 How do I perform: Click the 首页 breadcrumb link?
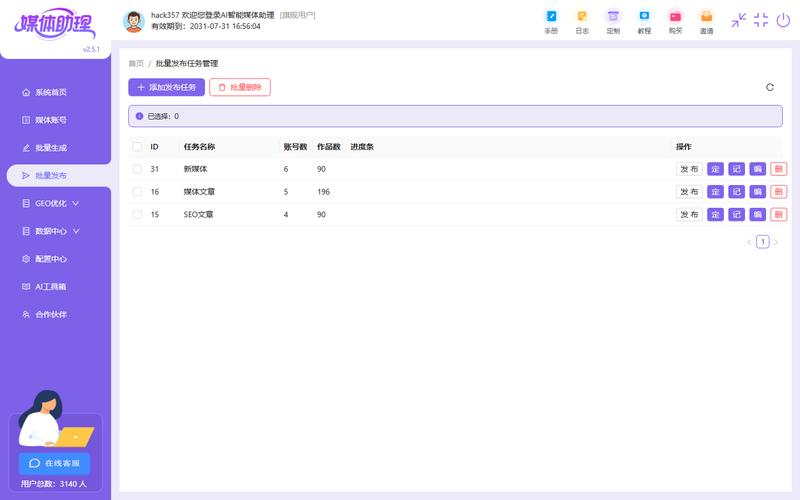tap(136, 63)
